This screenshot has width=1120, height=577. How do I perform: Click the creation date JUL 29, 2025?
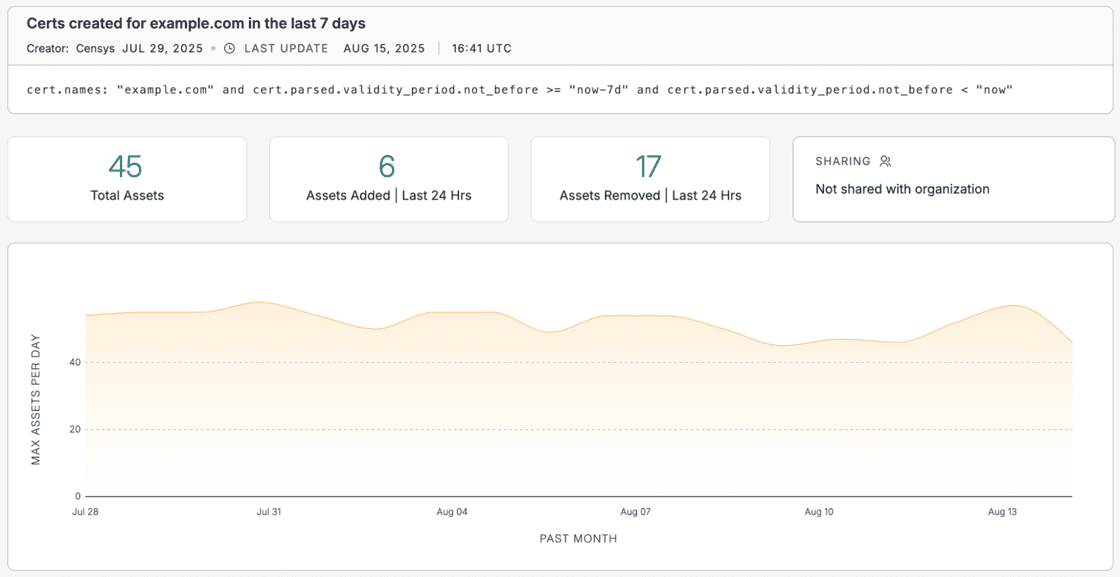tap(164, 49)
